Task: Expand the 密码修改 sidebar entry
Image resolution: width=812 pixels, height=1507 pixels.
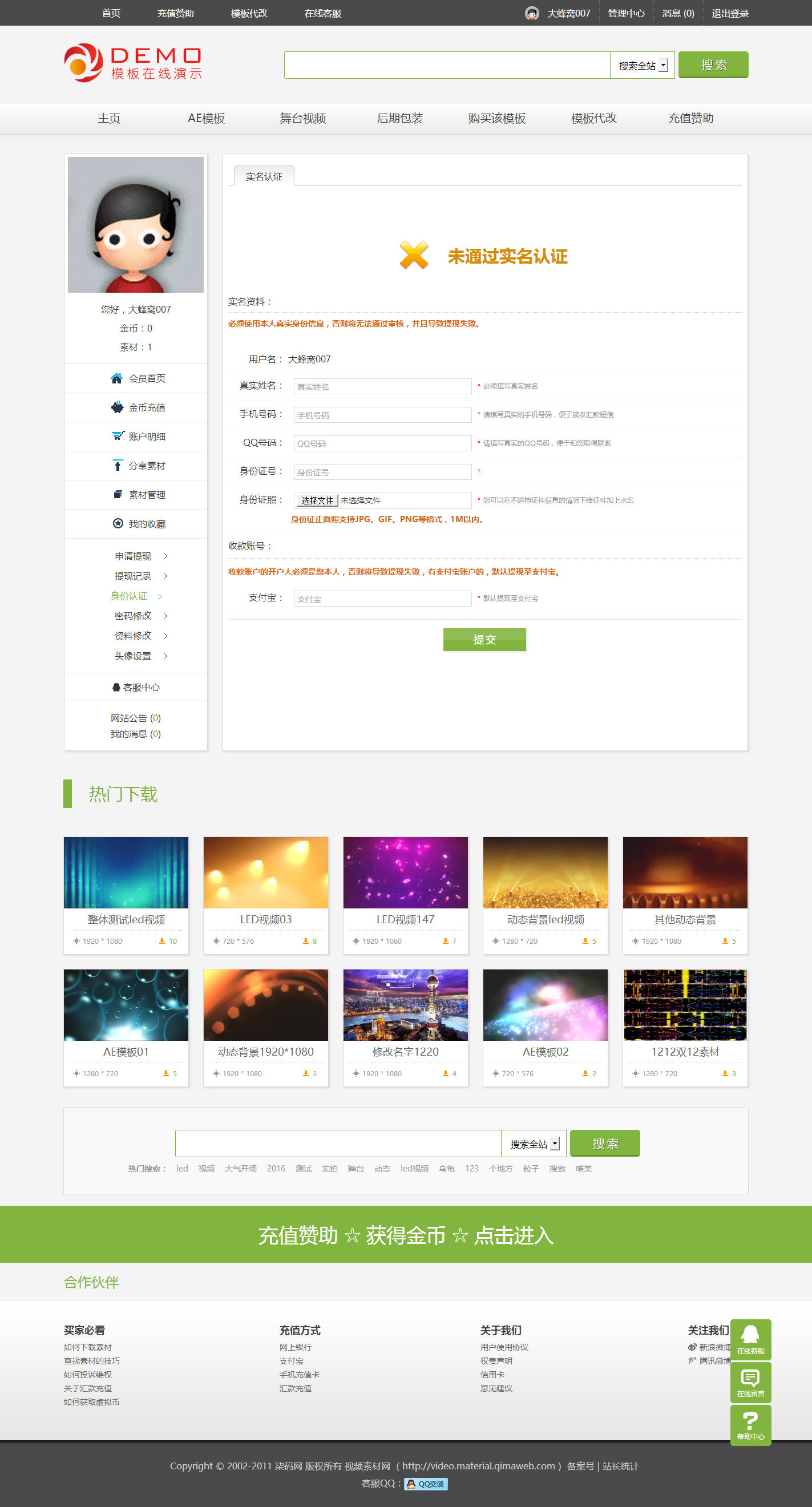Action: pos(140,616)
